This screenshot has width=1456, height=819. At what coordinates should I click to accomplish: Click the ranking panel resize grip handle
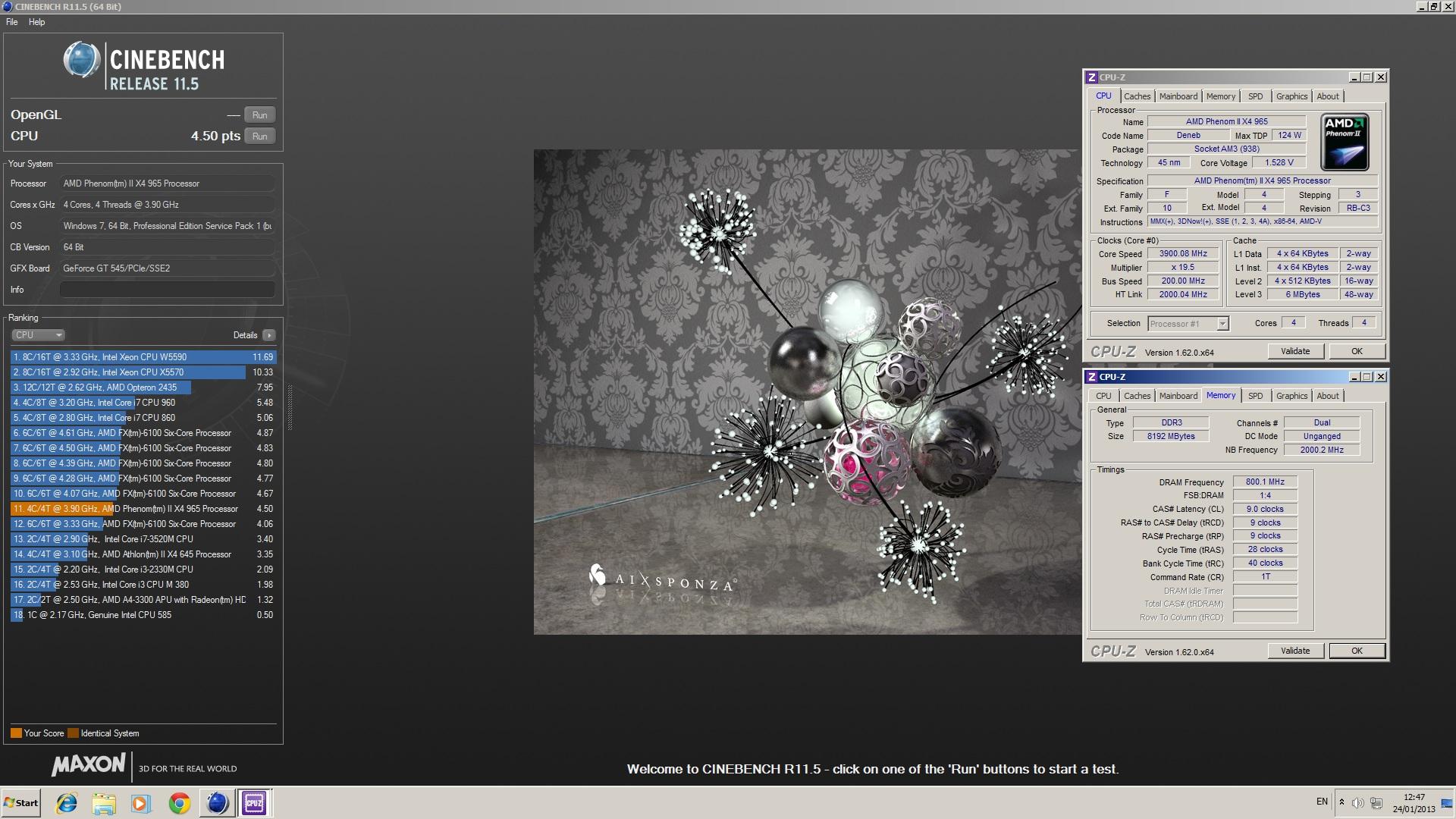point(289,407)
